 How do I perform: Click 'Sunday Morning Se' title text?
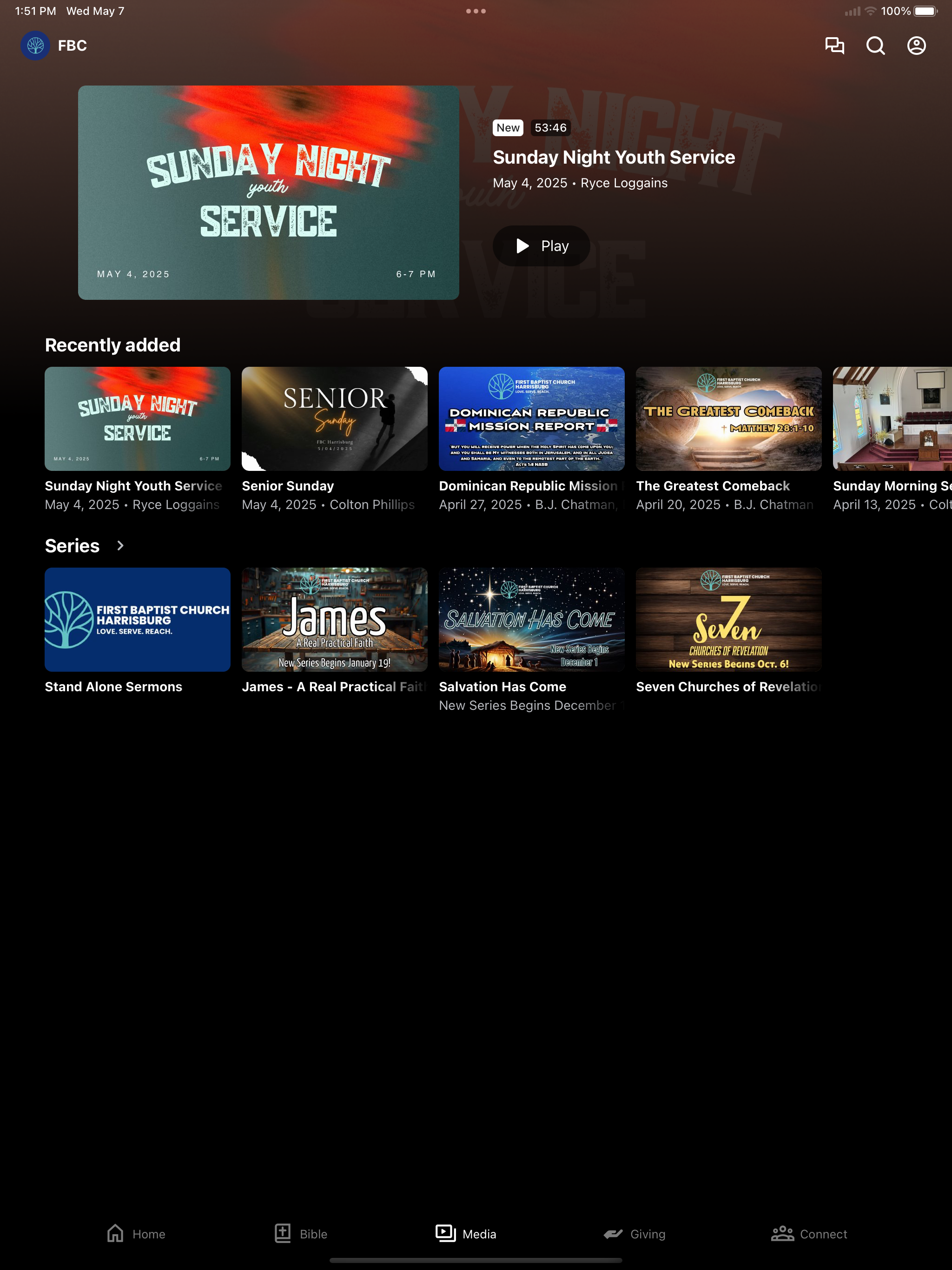click(x=892, y=486)
